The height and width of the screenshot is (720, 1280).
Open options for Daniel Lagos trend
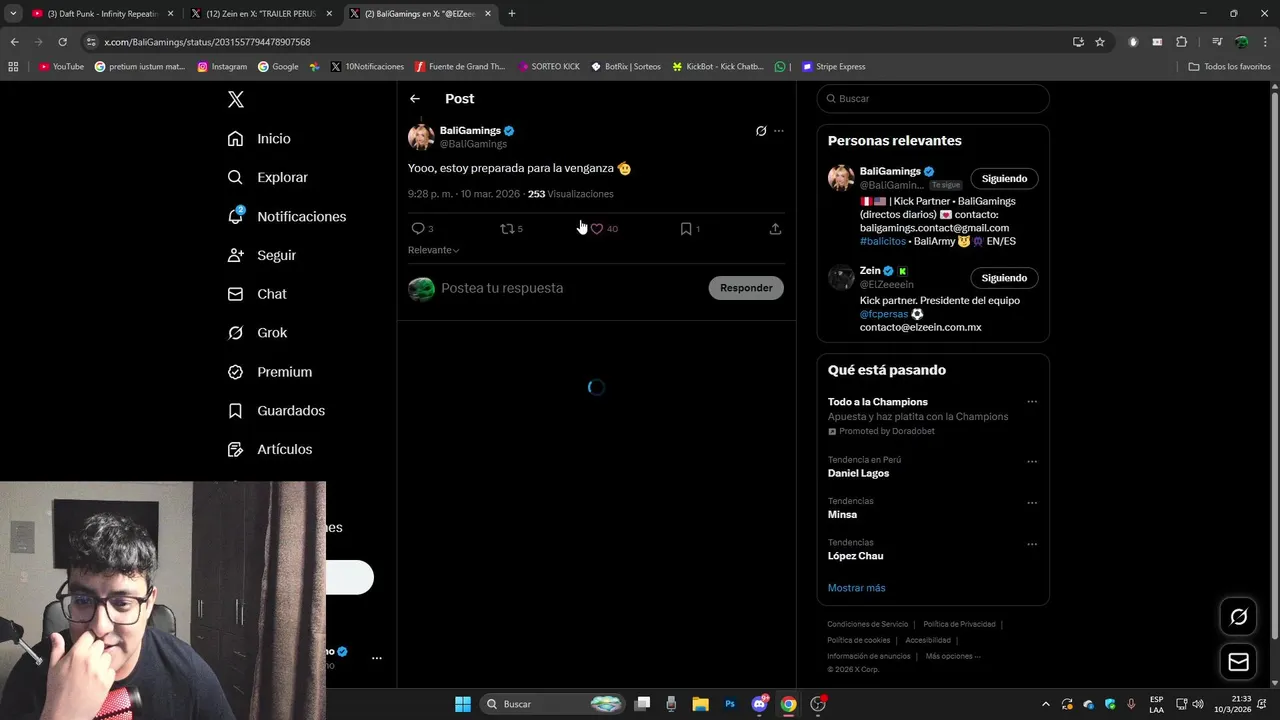pyautogui.click(x=1032, y=462)
